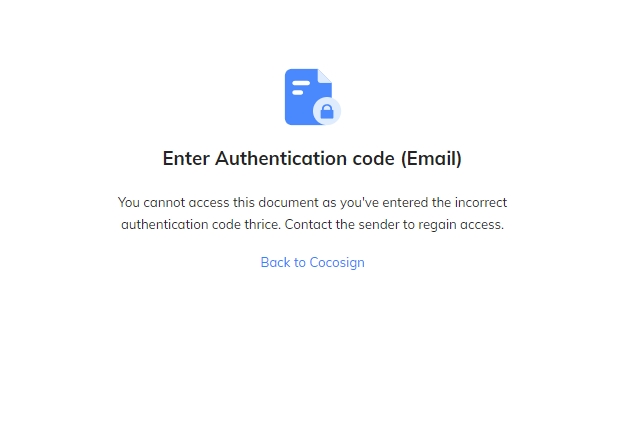This screenshot has width=630, height=433.
Task: Open the Back to Cocosign link
Action: click(x=313, y=262)
